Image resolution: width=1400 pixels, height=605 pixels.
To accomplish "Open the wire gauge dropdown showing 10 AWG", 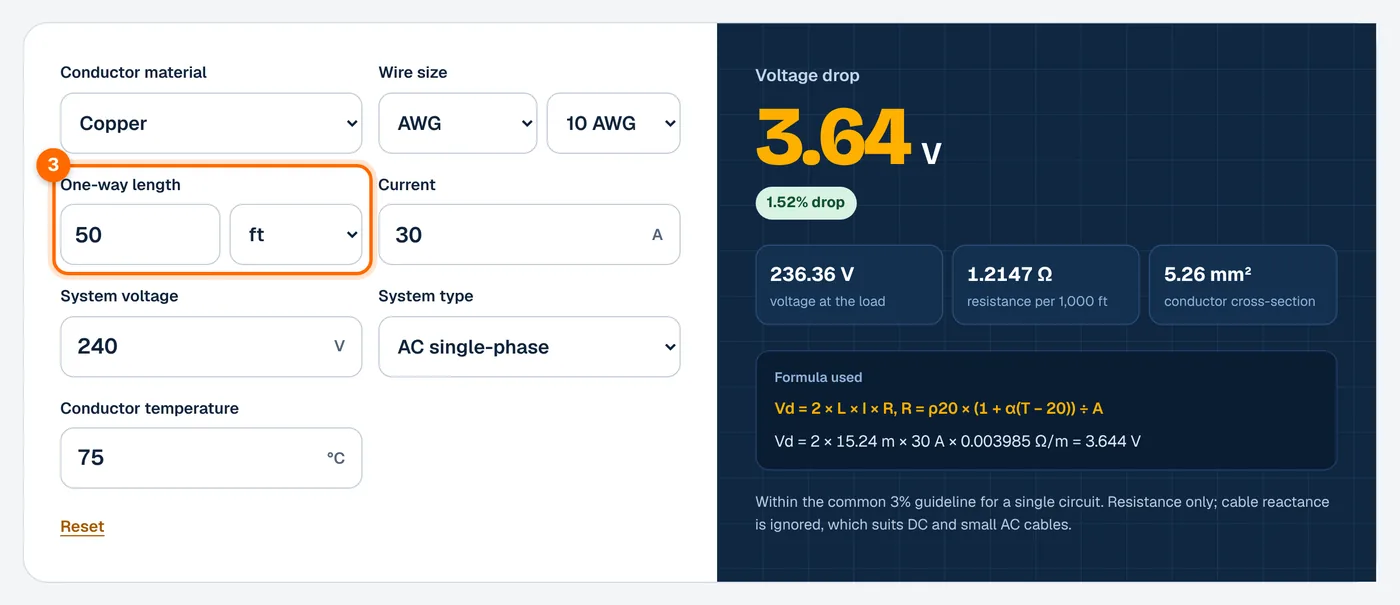I will (x=614, y=123).
